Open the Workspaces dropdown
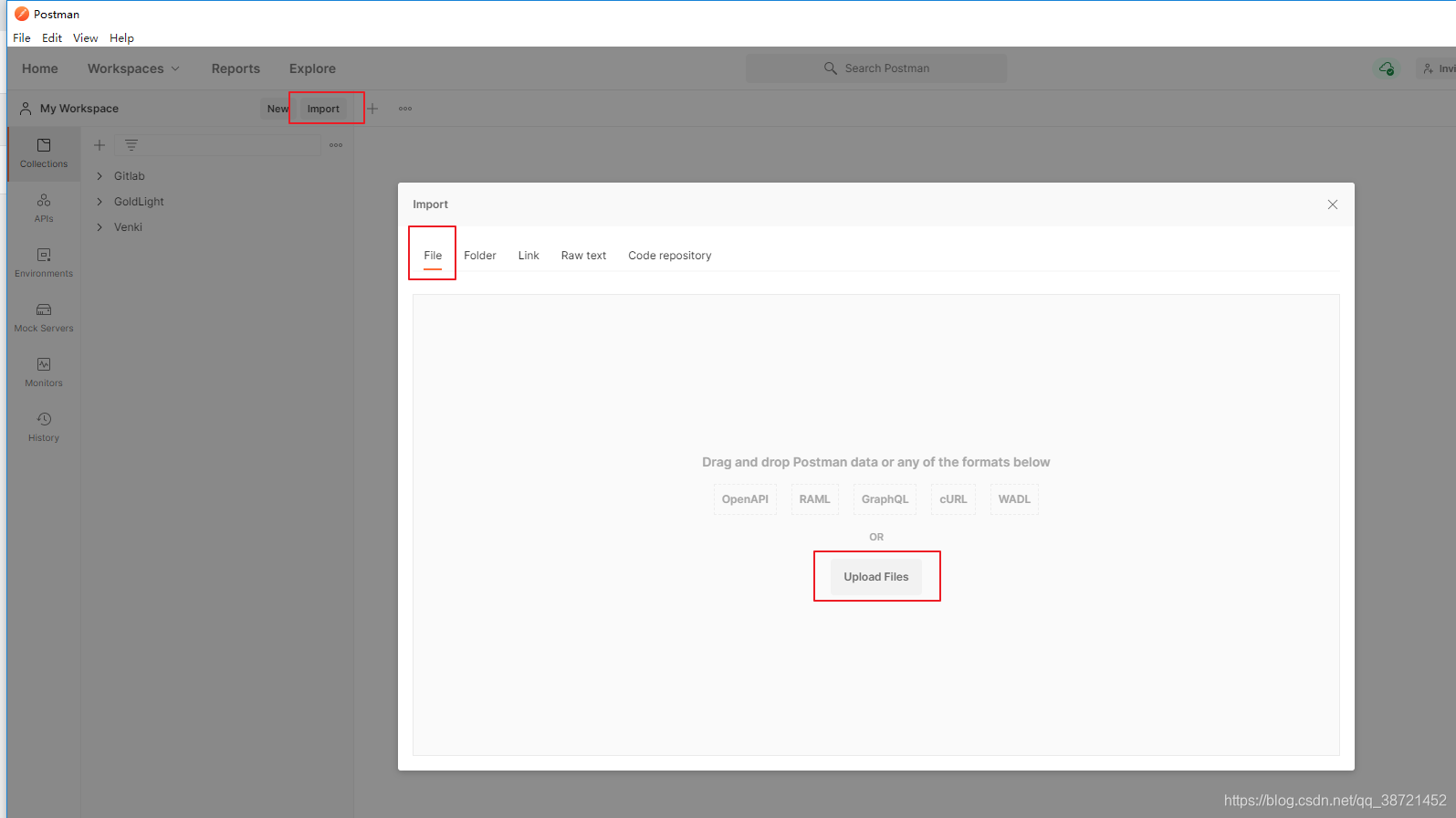The image size is (1456, 818). 133,68
